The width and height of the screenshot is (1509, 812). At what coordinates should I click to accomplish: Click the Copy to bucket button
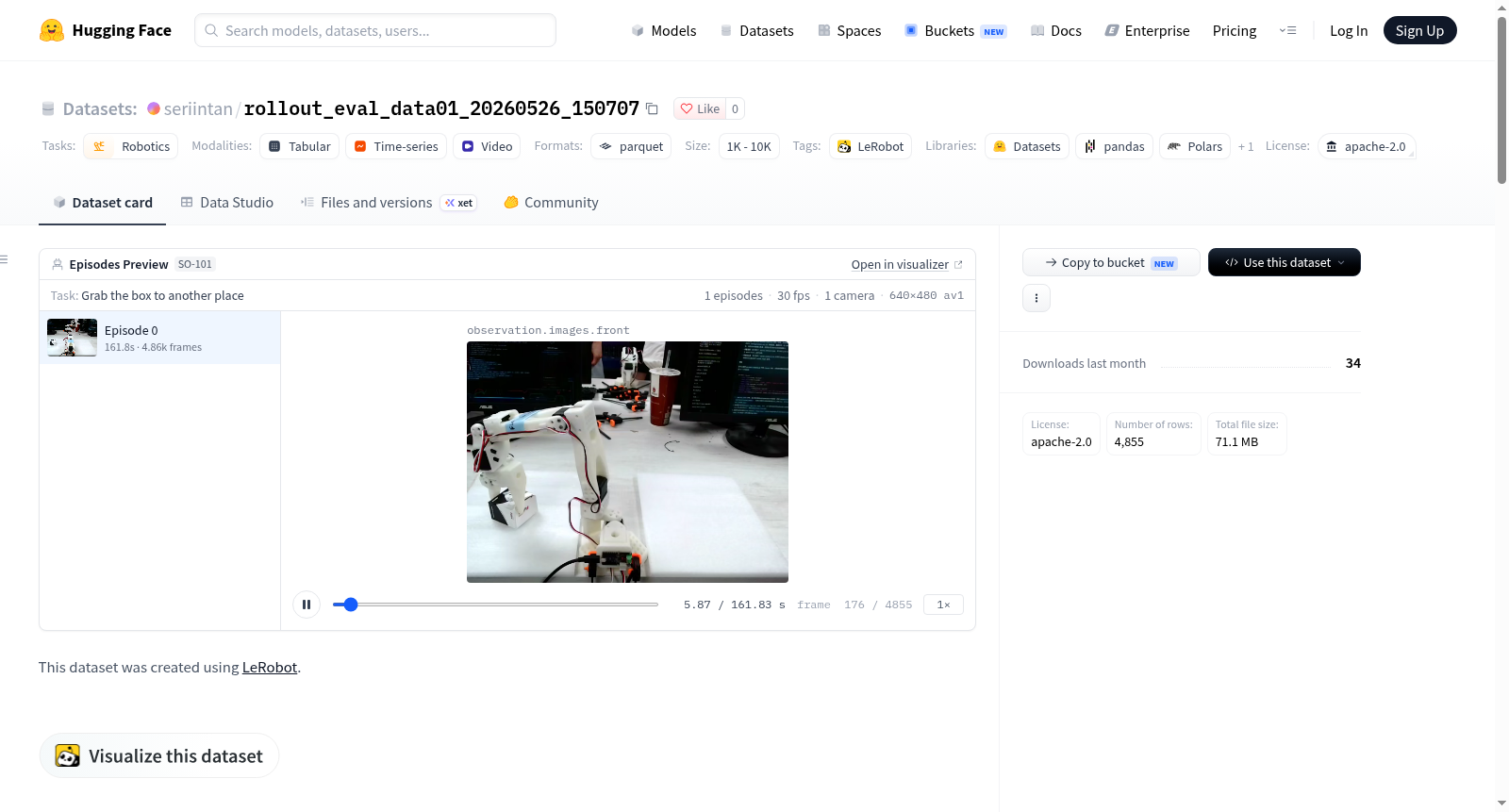click(1111, 262)
